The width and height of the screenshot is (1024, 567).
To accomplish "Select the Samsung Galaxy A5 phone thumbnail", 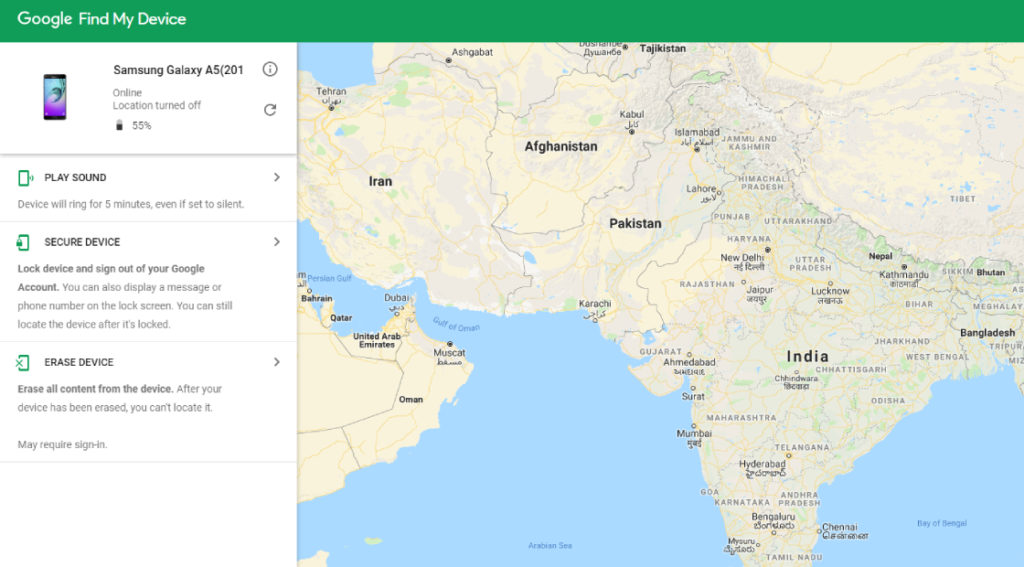I will (55, 97).
